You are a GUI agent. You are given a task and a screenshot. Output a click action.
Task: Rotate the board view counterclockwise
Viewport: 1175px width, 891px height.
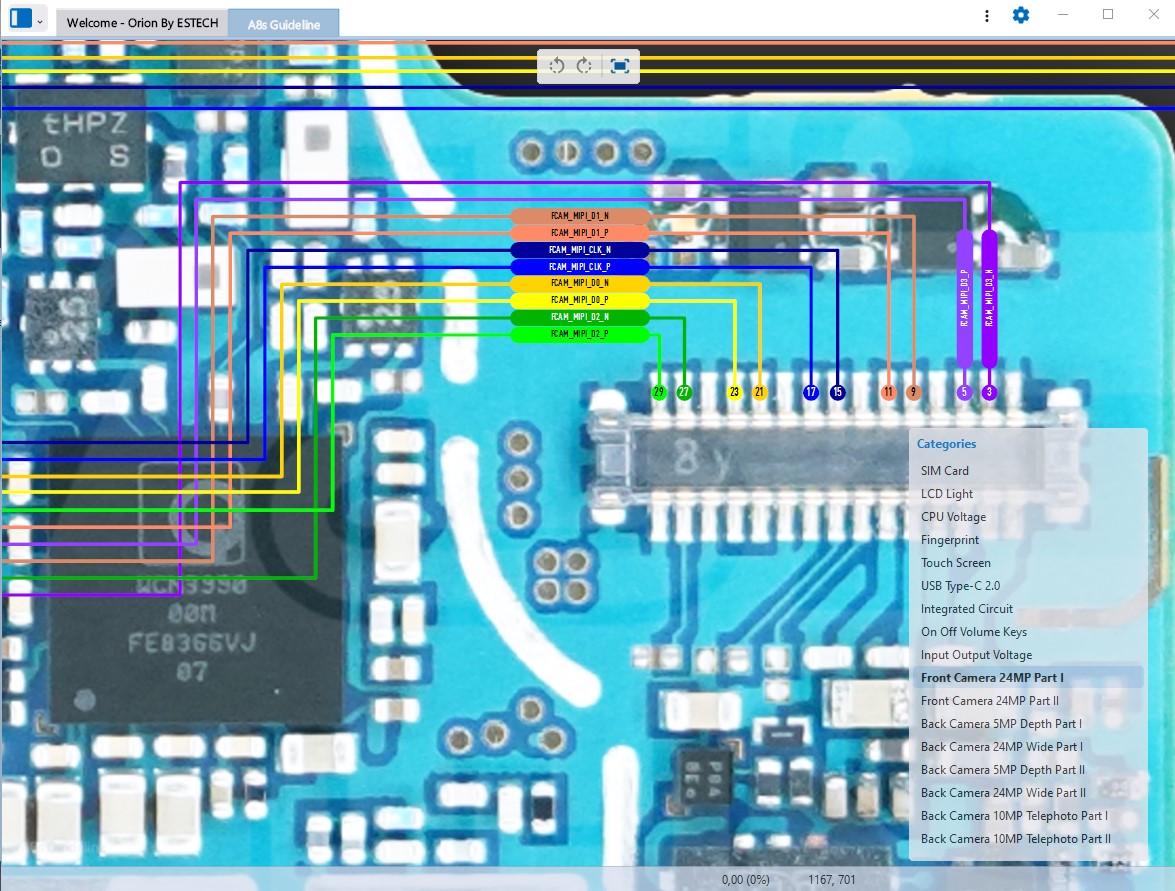tap(556, 66)
